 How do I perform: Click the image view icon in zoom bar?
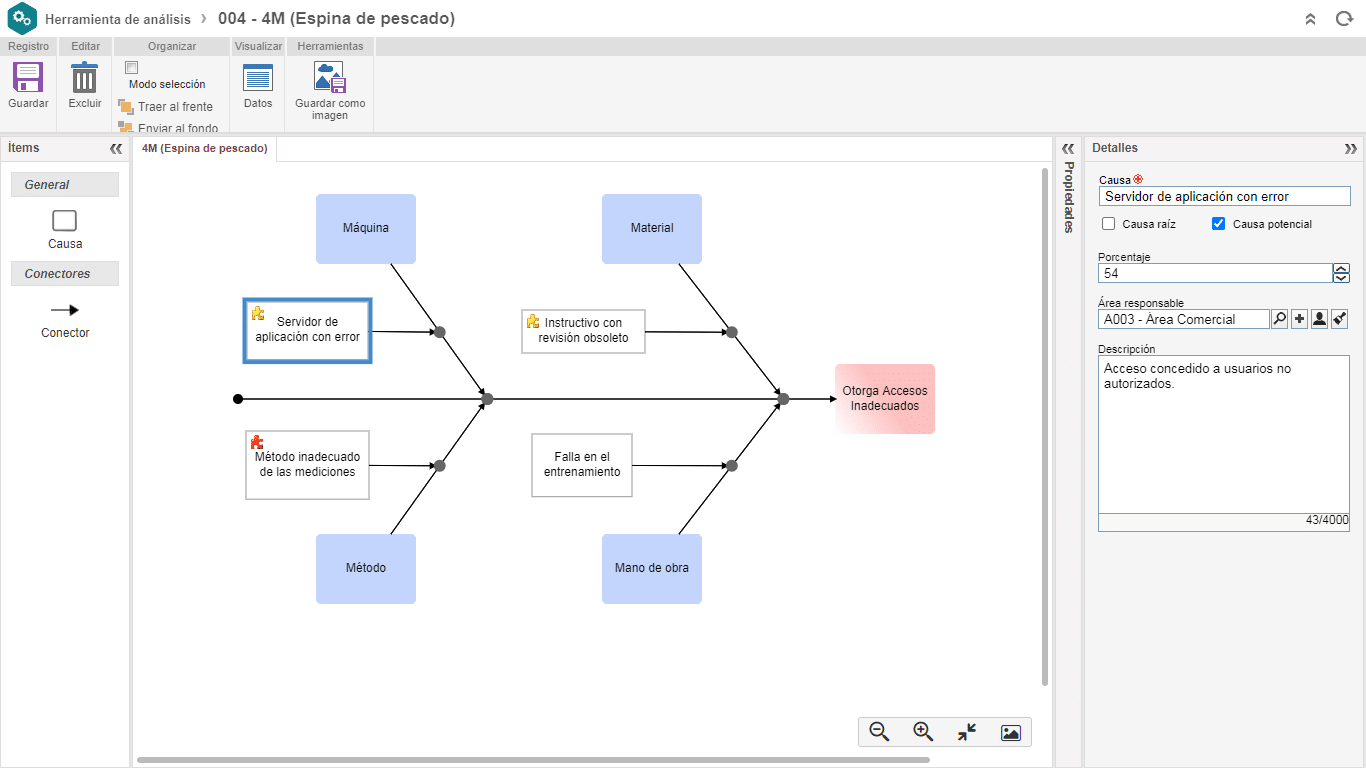pyautogui.click(x=1011, y=733)
